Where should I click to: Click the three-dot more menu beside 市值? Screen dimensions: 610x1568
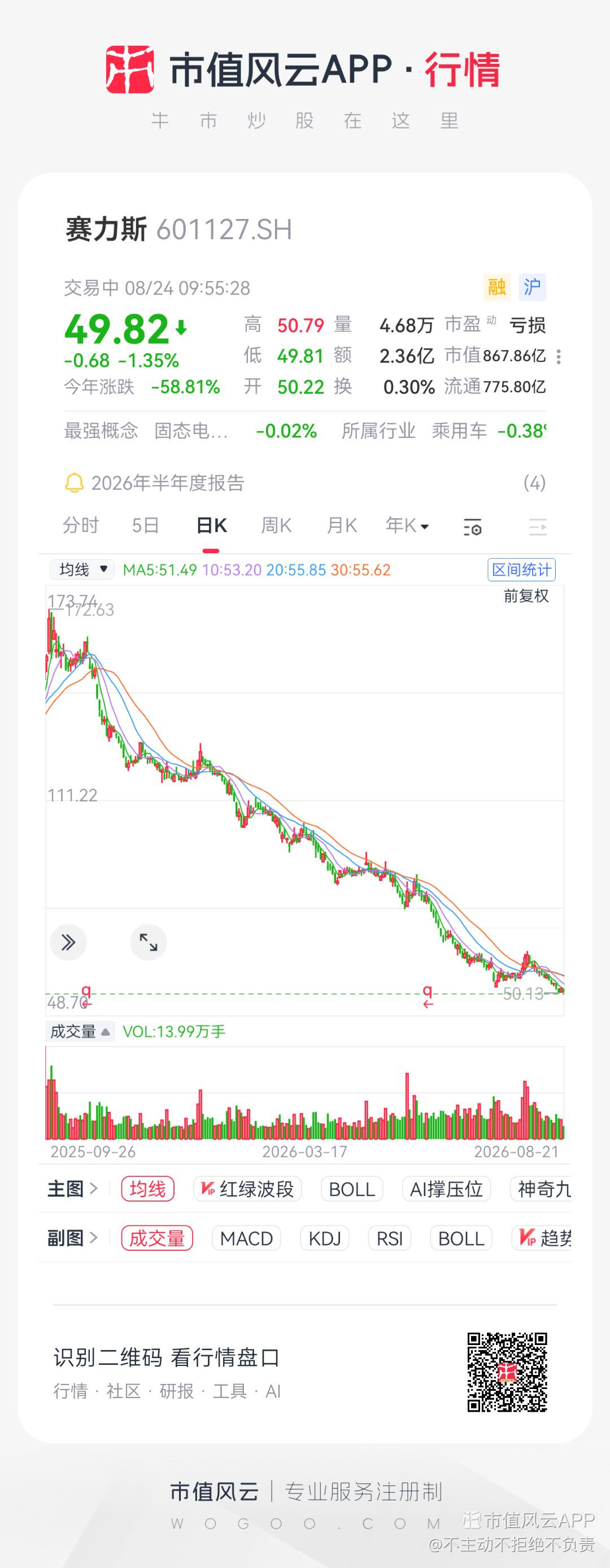[x=559, y=357]
